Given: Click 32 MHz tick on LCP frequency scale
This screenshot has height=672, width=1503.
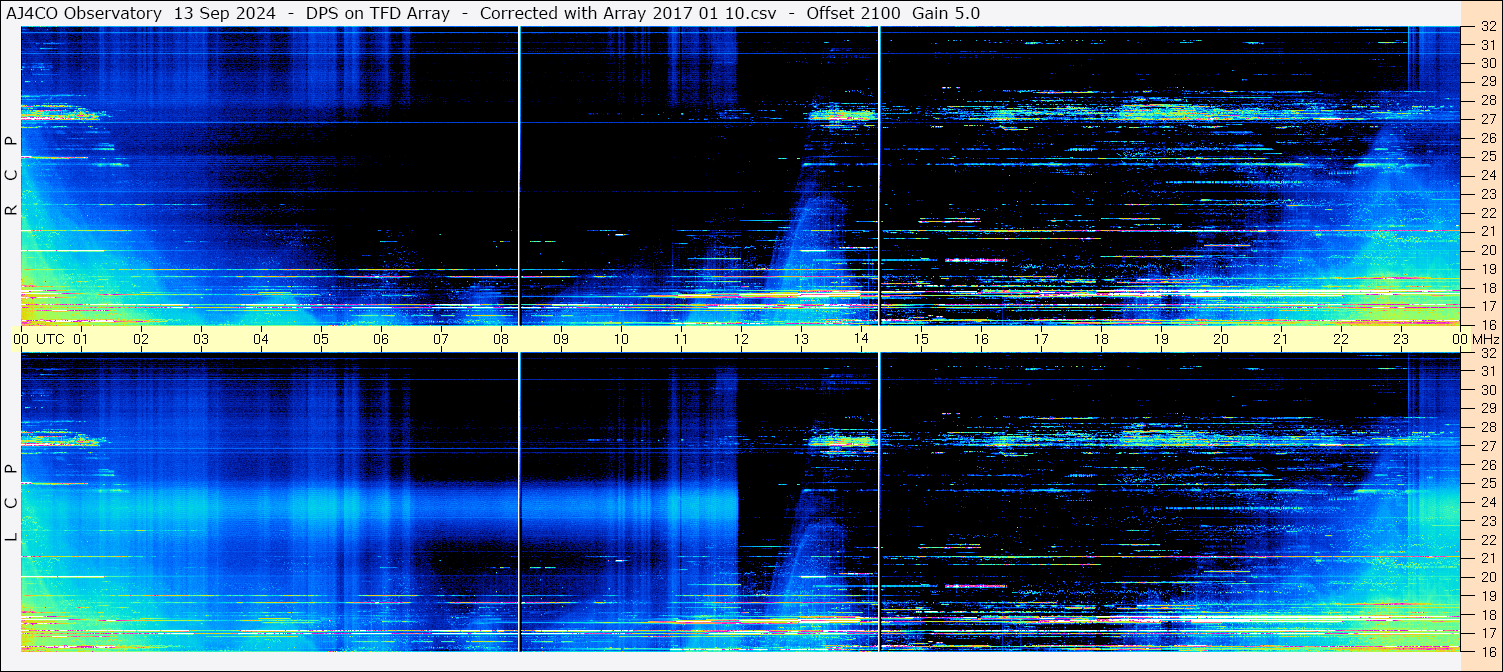Looking at the screenshot, I should click(x=1488, y=352).
